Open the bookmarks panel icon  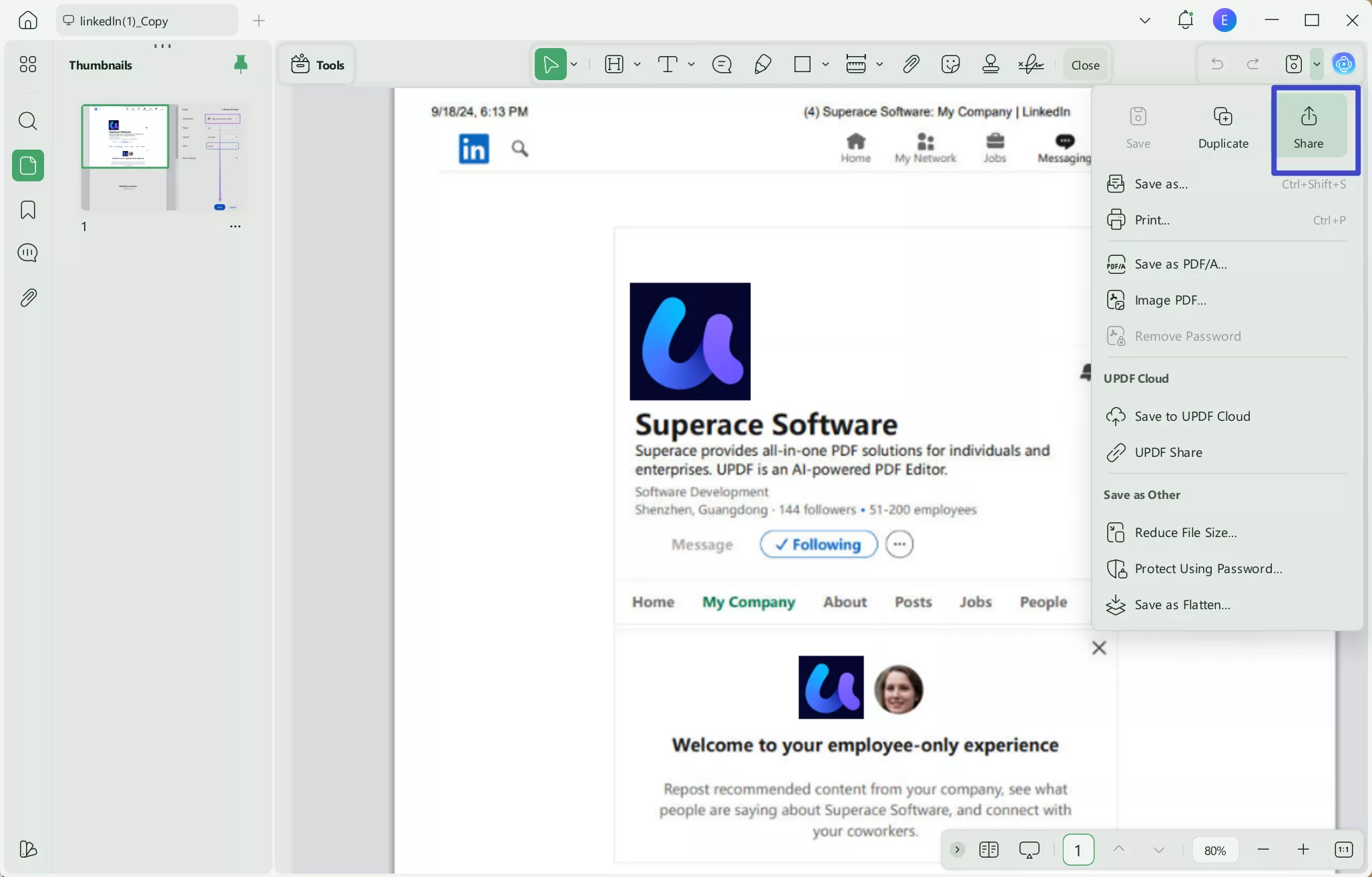[27, 210]
